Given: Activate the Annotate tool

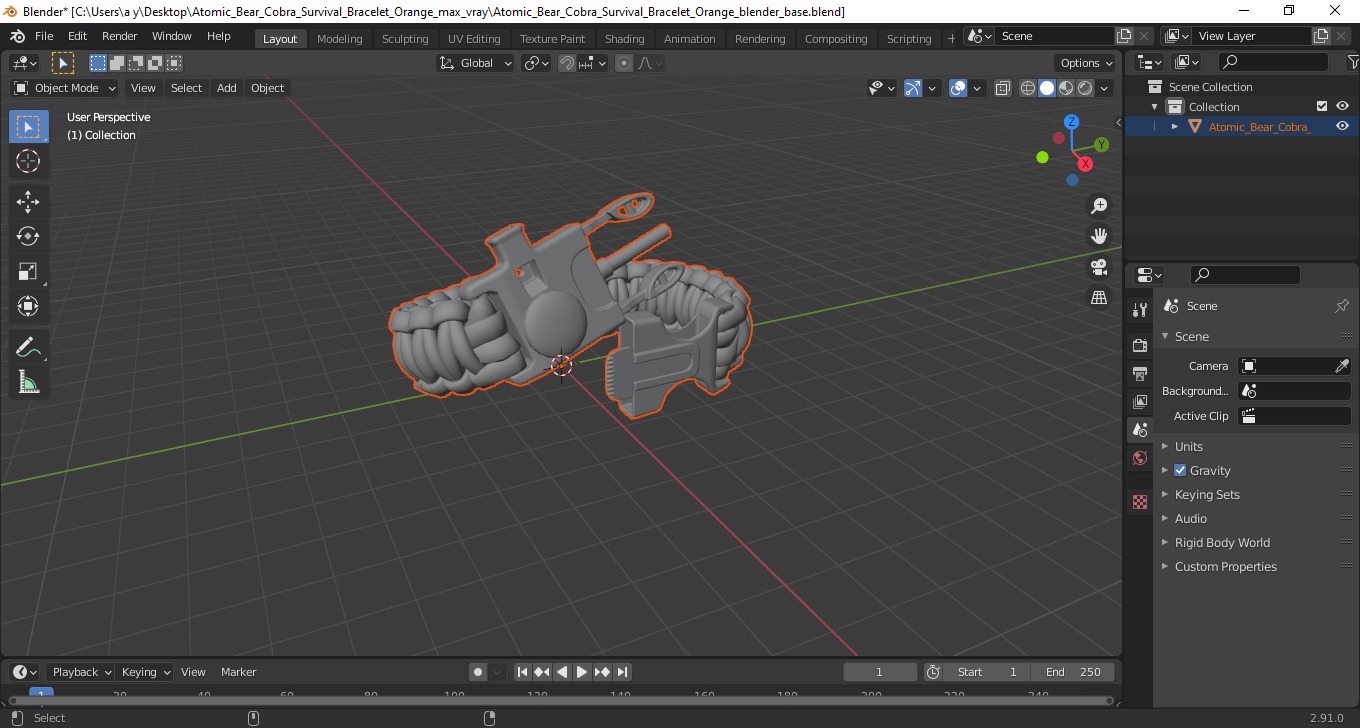Looking at the screenshot, I should tap(28, 347).
